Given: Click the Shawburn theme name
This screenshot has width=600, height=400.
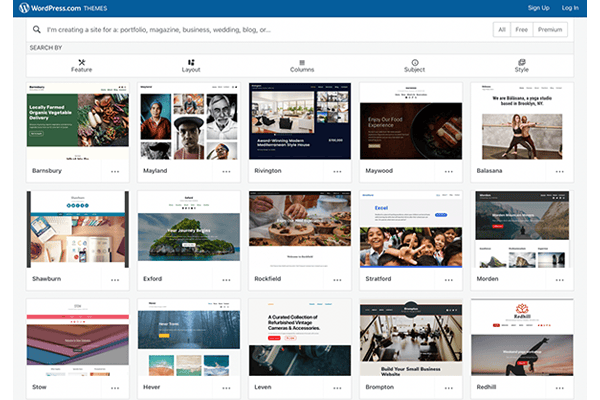Looking at the screenshot, I should click(46, 279).
